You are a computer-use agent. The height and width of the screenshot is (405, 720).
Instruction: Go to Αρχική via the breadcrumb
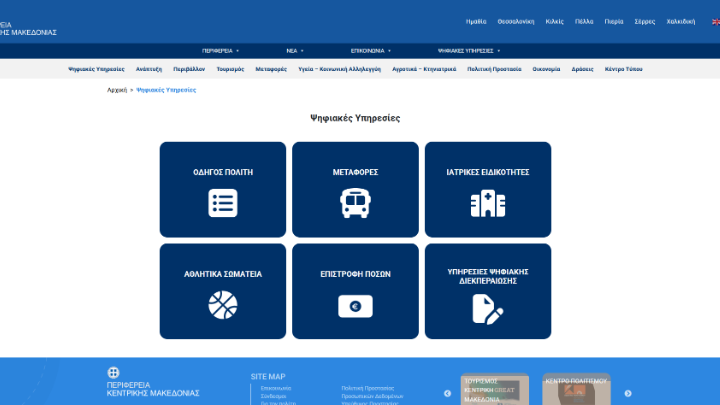coord(117,90)
